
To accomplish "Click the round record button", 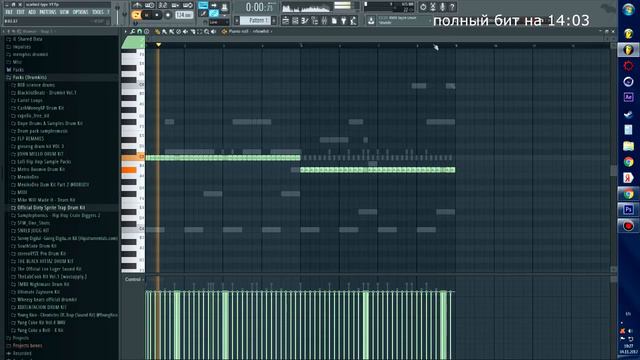I will (168, 15).
